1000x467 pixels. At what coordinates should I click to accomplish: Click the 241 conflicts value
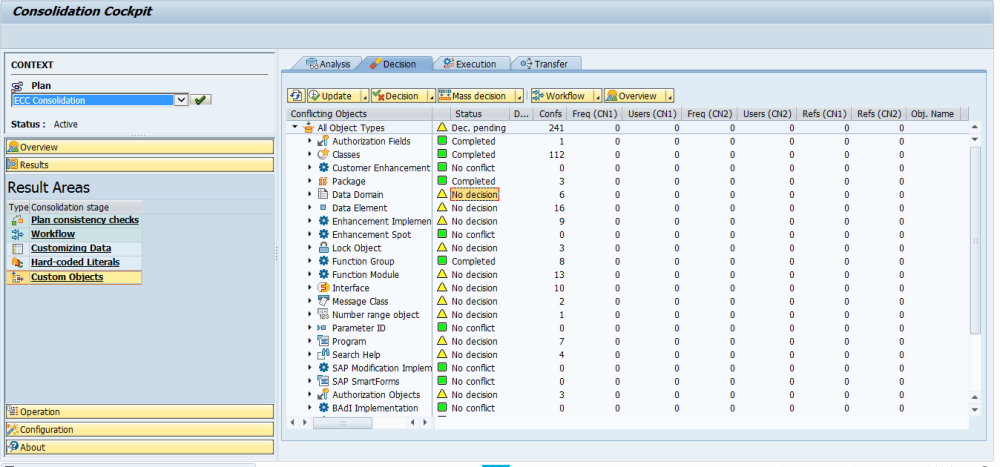pyautogui.click(x=556, y=128)
